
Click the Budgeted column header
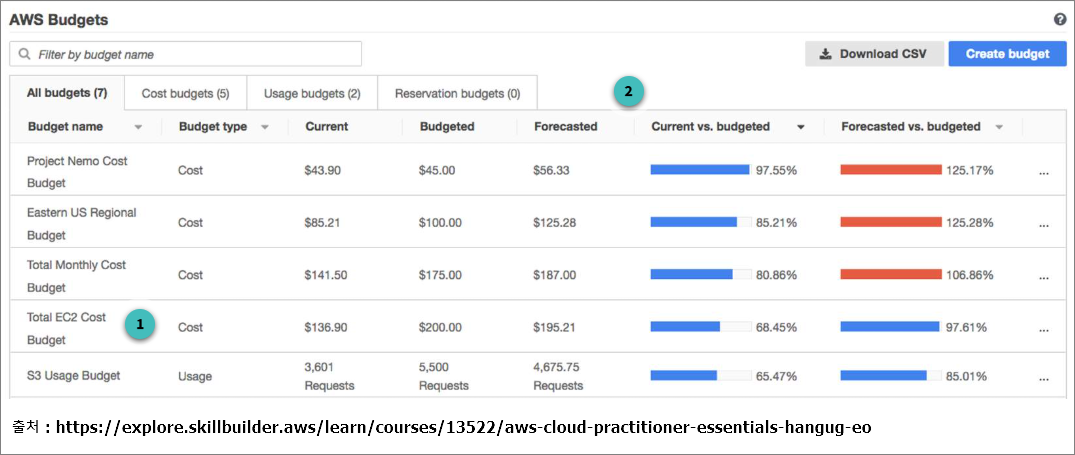tap(447, 127)
